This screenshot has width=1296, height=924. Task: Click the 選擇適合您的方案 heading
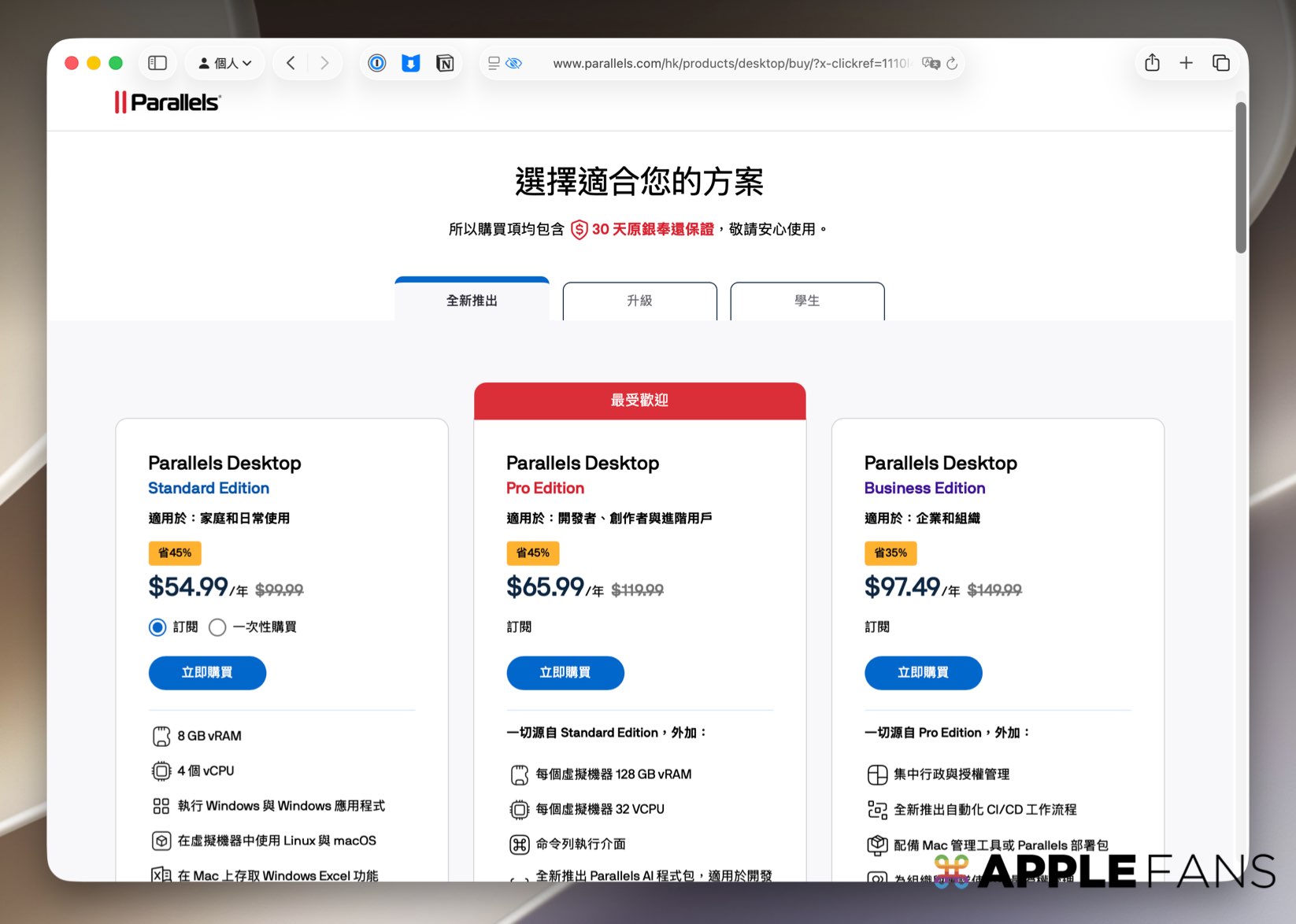(x=639, y=182)
